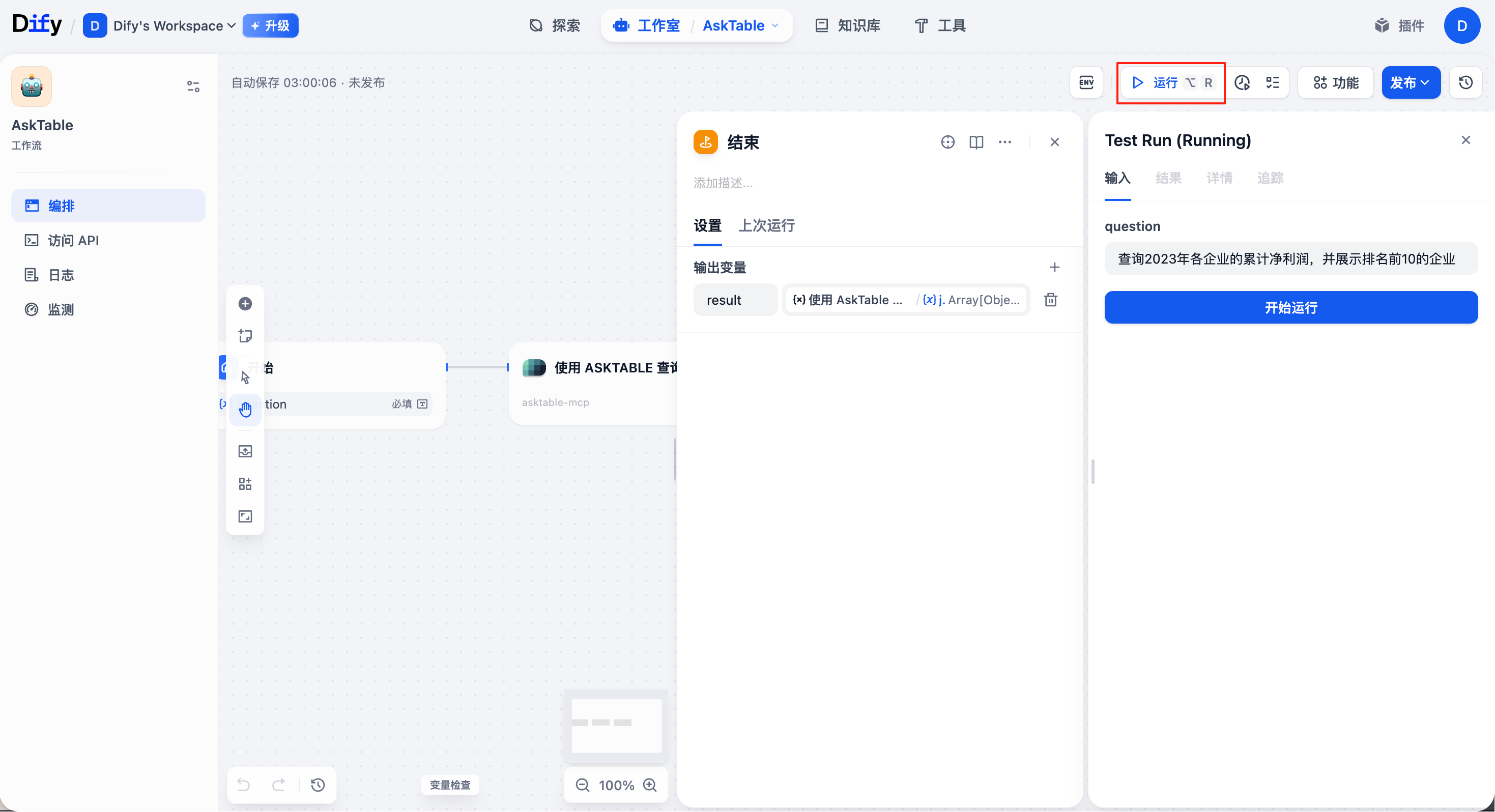Click the organize nodes icon
Viewport: 1495px width, 812px height.
245,483
